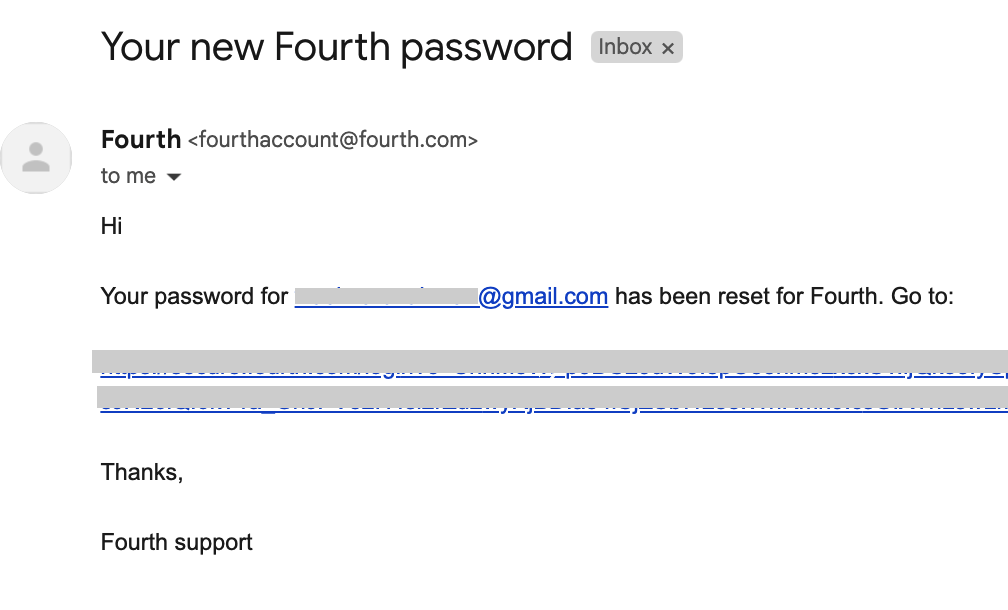Click the "has been reset for Fourth" text
This screenshot has width=1008, height=610.
[x=749, y=296]
